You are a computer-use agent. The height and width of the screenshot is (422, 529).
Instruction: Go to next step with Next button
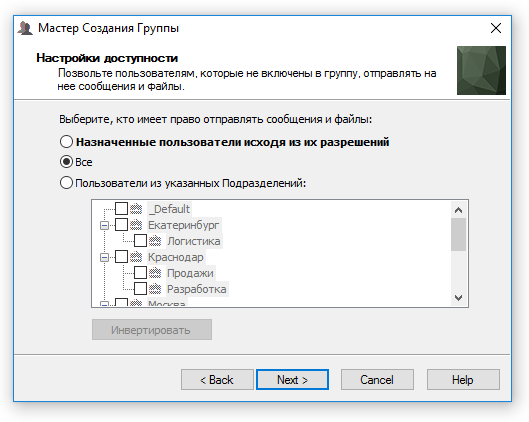[292, 380]
